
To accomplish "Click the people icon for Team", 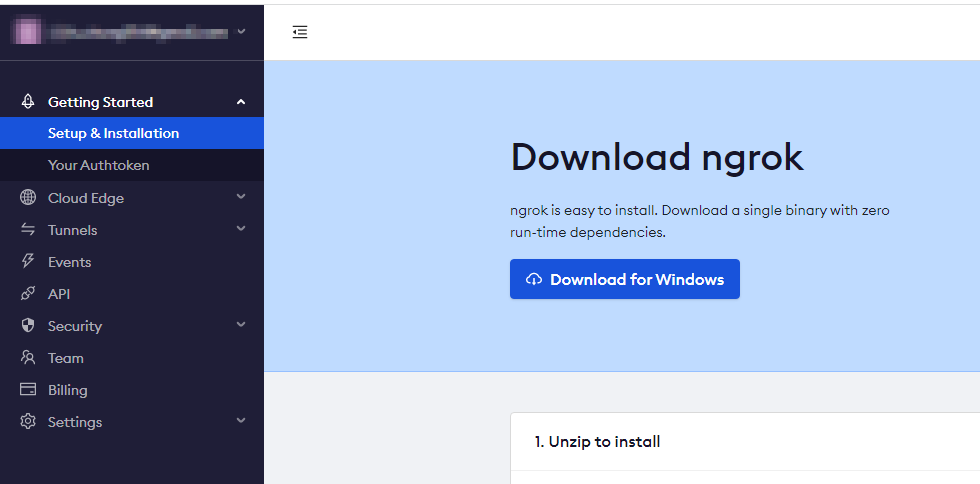I will pos(28,358).
